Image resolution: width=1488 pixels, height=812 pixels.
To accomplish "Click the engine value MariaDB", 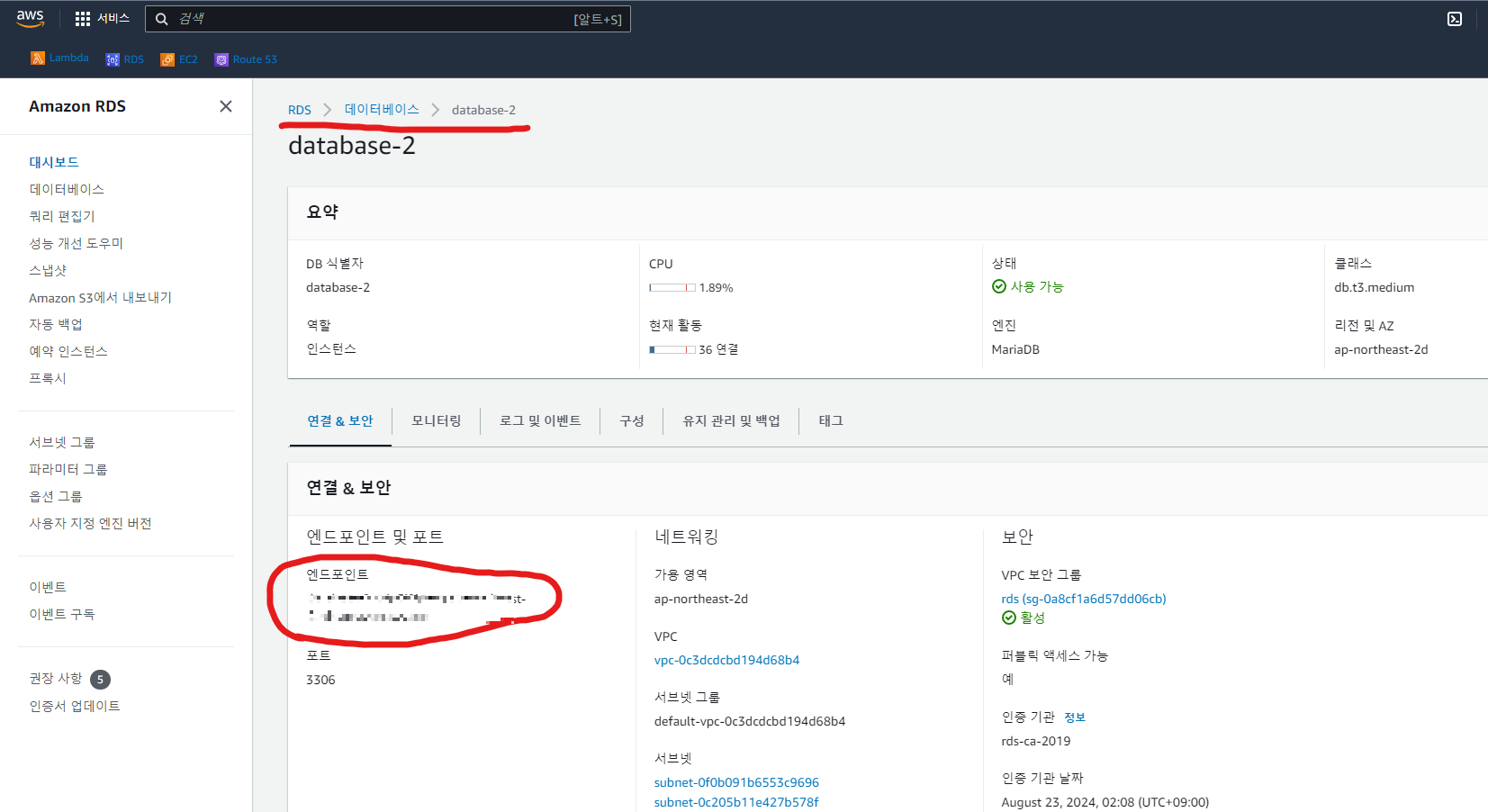I will click(1015, 349).
